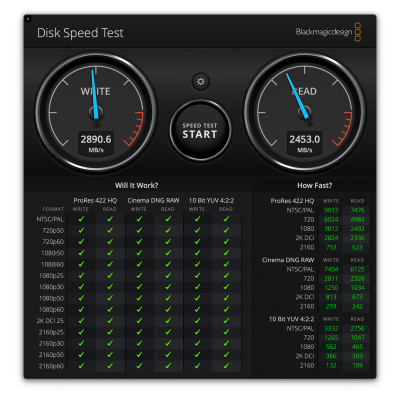Viewport: 400px width, 400px height.
Task: Click ProRes 2K DCI write value 2824
Action: (x=331, y=238)
